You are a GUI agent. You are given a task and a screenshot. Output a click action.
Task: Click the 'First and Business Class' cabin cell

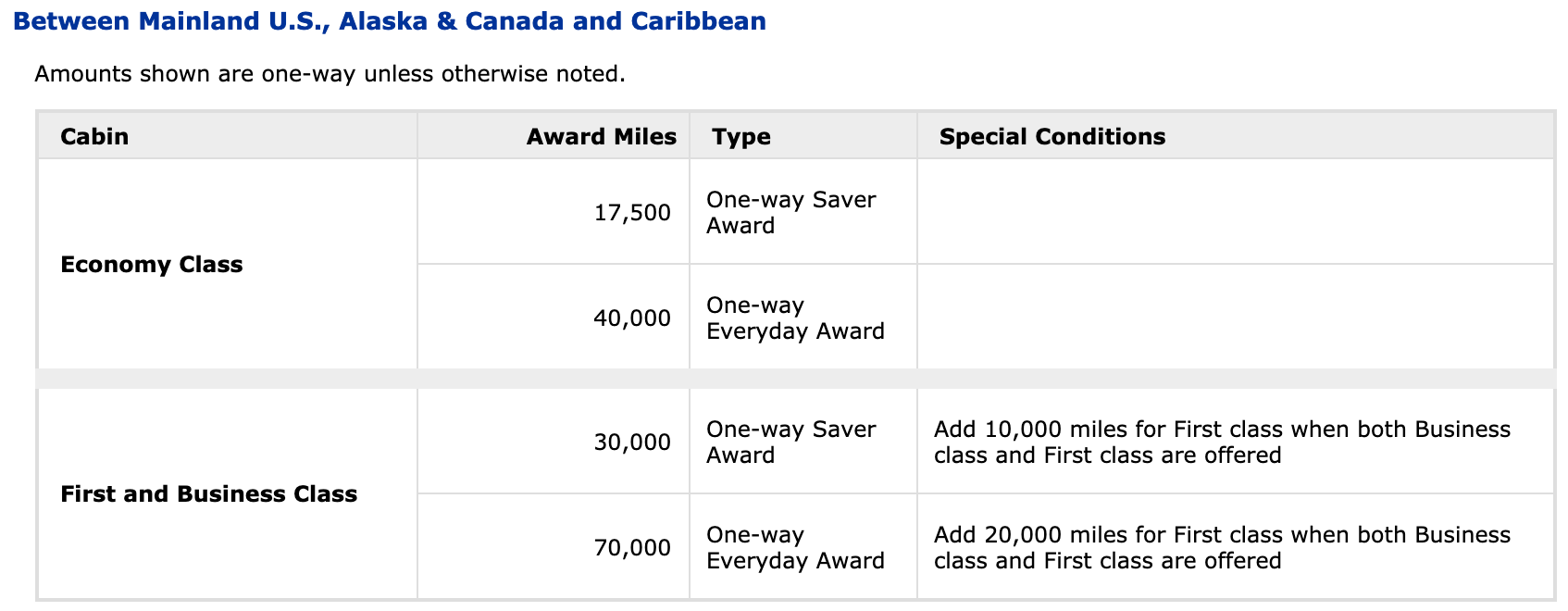click(228, 493)
